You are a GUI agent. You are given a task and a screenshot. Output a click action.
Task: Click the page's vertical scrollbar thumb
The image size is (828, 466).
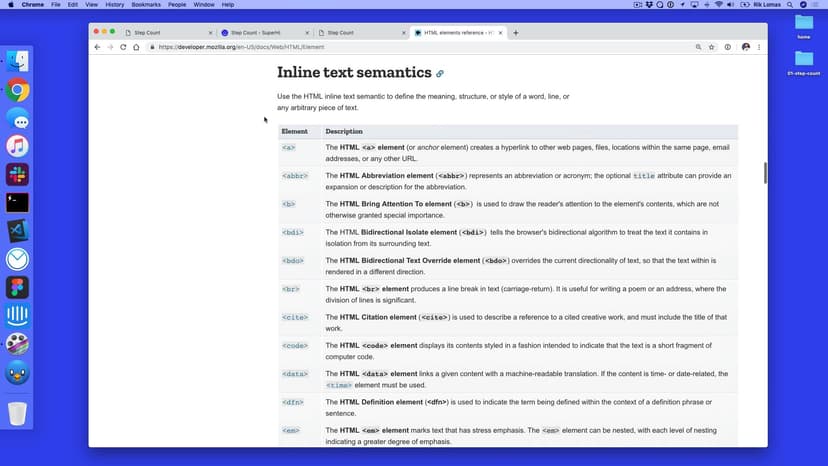click(x=764, y=172)
